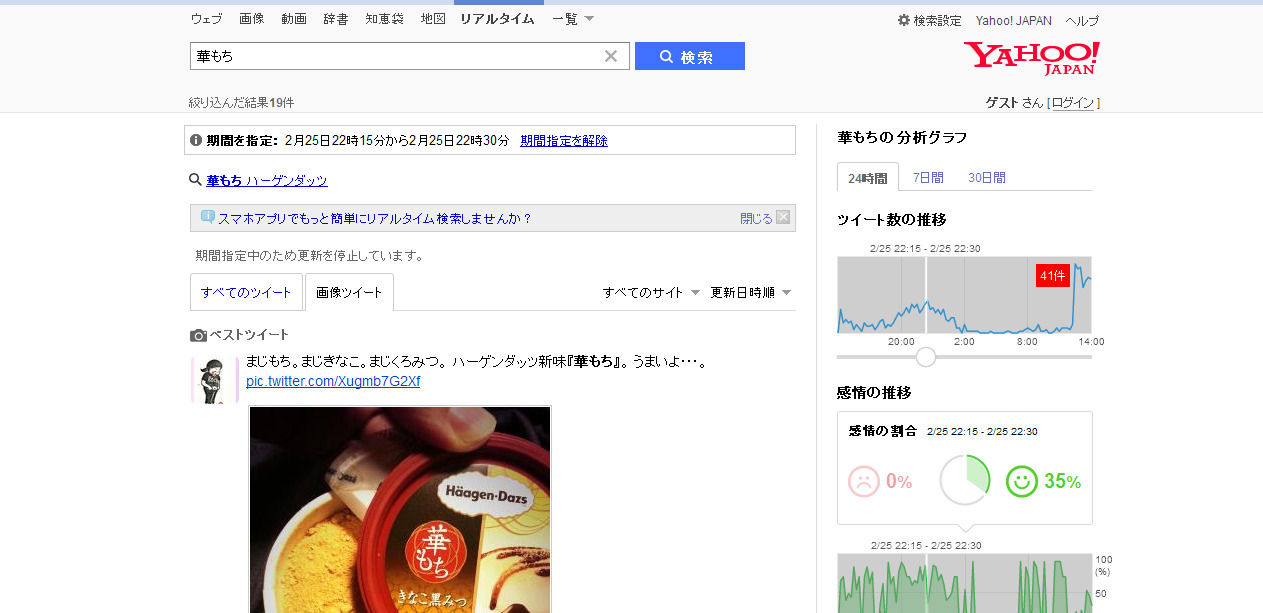Click the 絞り込んだ結果19件 result count text

pyautogui.click(x=241, y=103)
